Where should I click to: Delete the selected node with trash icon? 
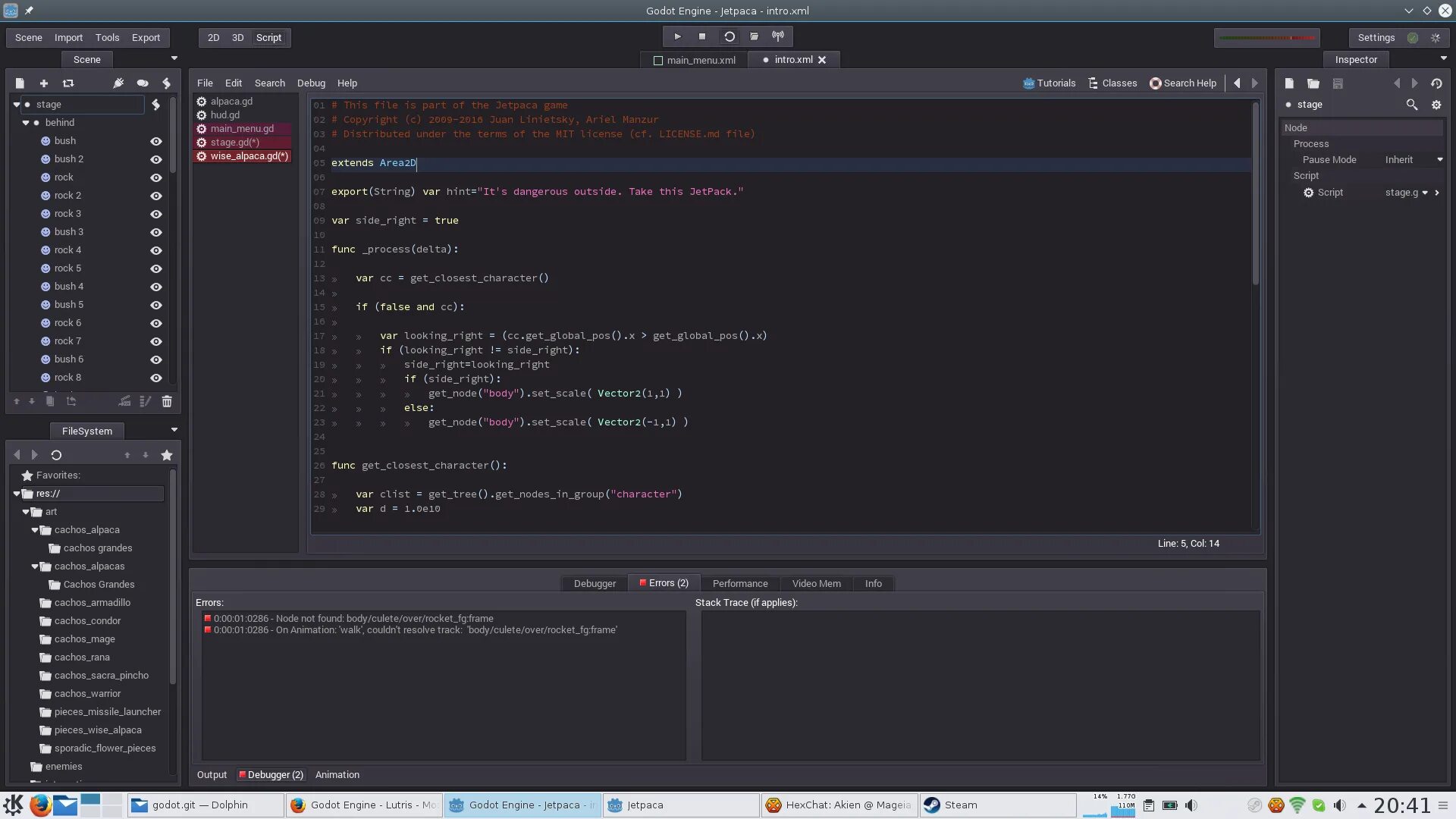pos(167,401)
